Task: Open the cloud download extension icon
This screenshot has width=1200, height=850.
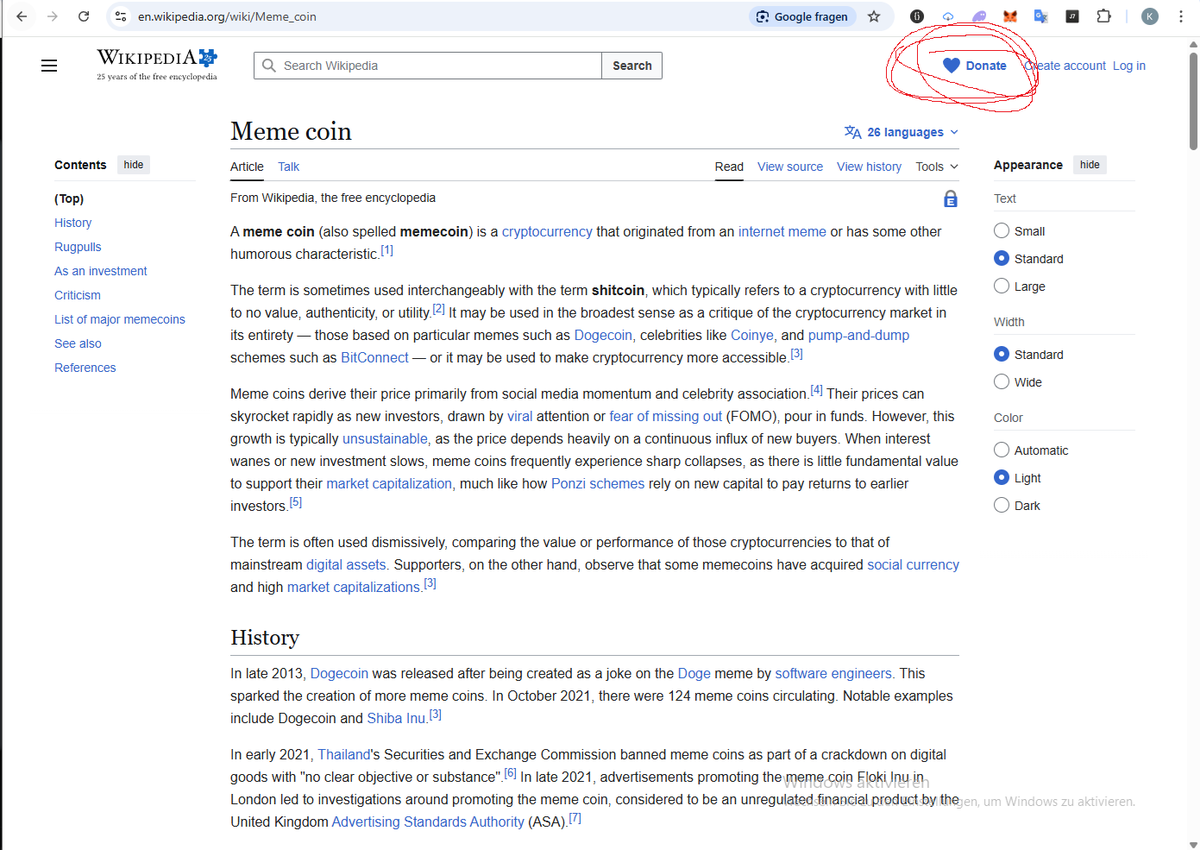Action: (948, 17)
